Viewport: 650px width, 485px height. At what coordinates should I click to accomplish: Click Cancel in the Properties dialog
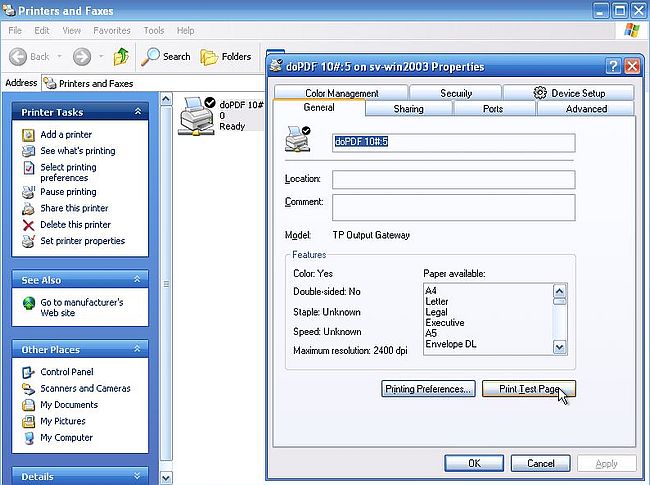click(541, 463)
